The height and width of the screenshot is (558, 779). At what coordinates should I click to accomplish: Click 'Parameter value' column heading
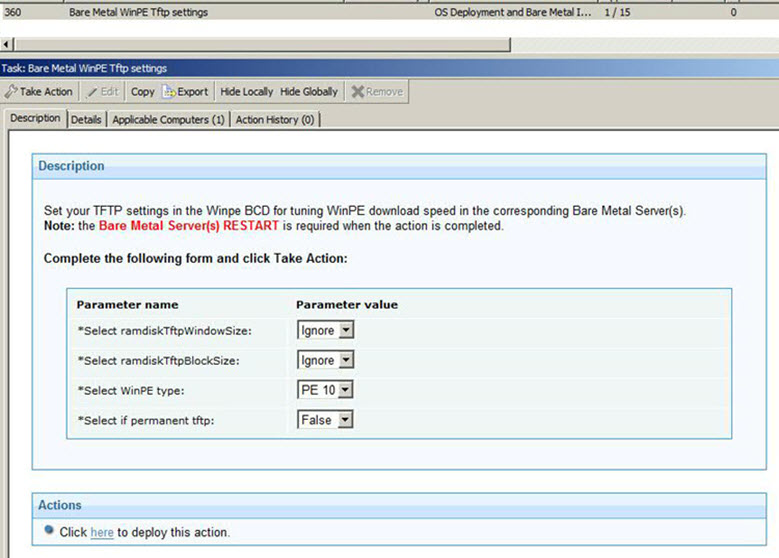coord(347,305)
